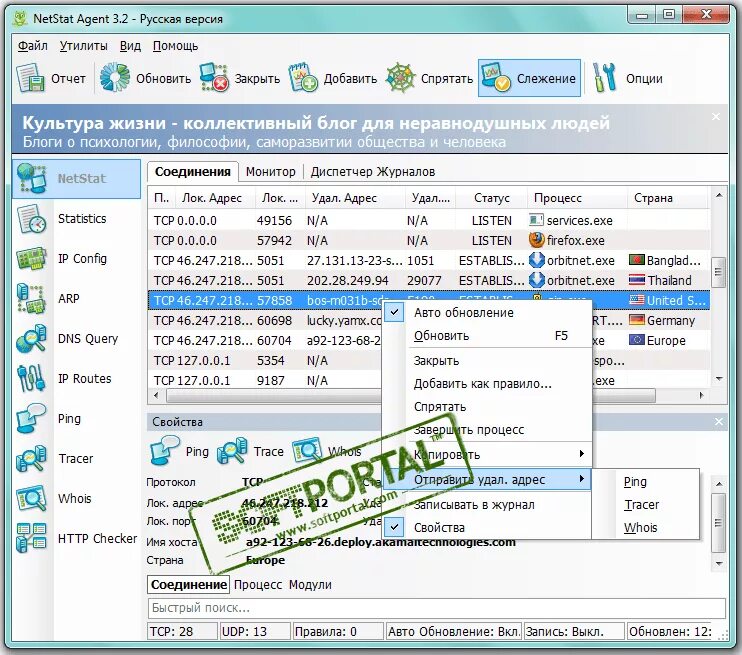
Task: Open IP Config icon in sidebar
Action: 31,259
